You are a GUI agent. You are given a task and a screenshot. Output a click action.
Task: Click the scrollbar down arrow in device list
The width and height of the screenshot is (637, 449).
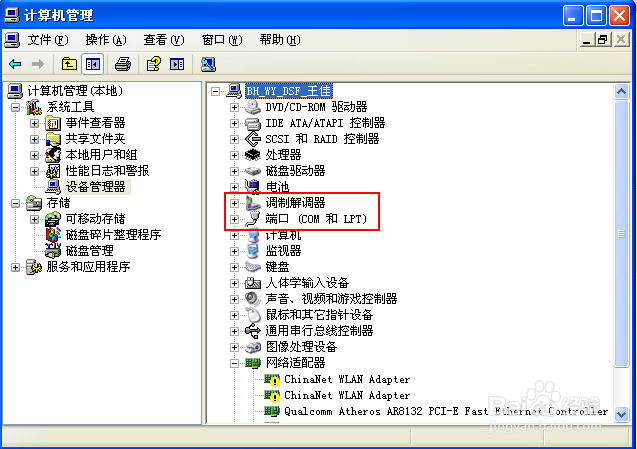click(621, 414)
